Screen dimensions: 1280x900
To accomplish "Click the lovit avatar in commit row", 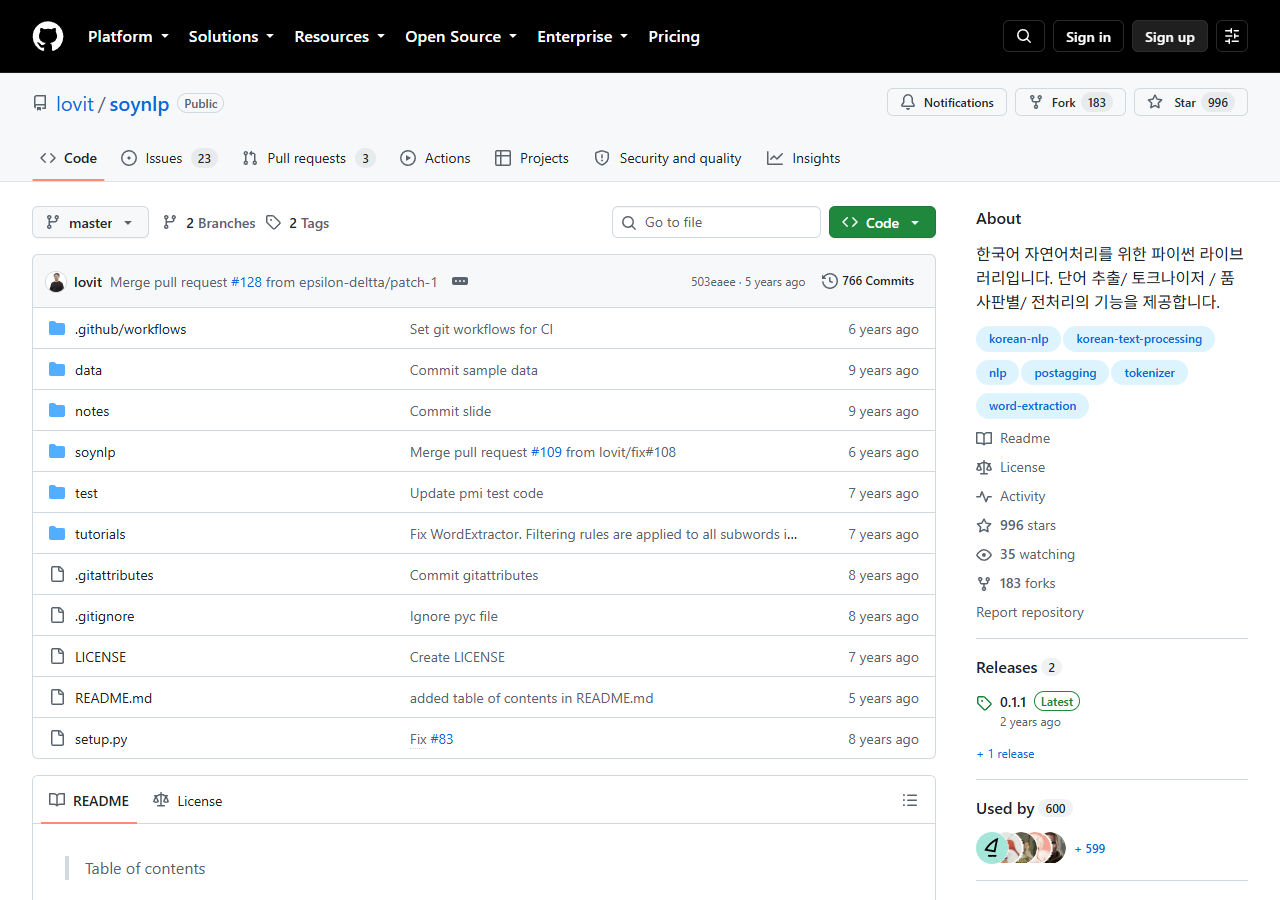I will pos(56,282).
